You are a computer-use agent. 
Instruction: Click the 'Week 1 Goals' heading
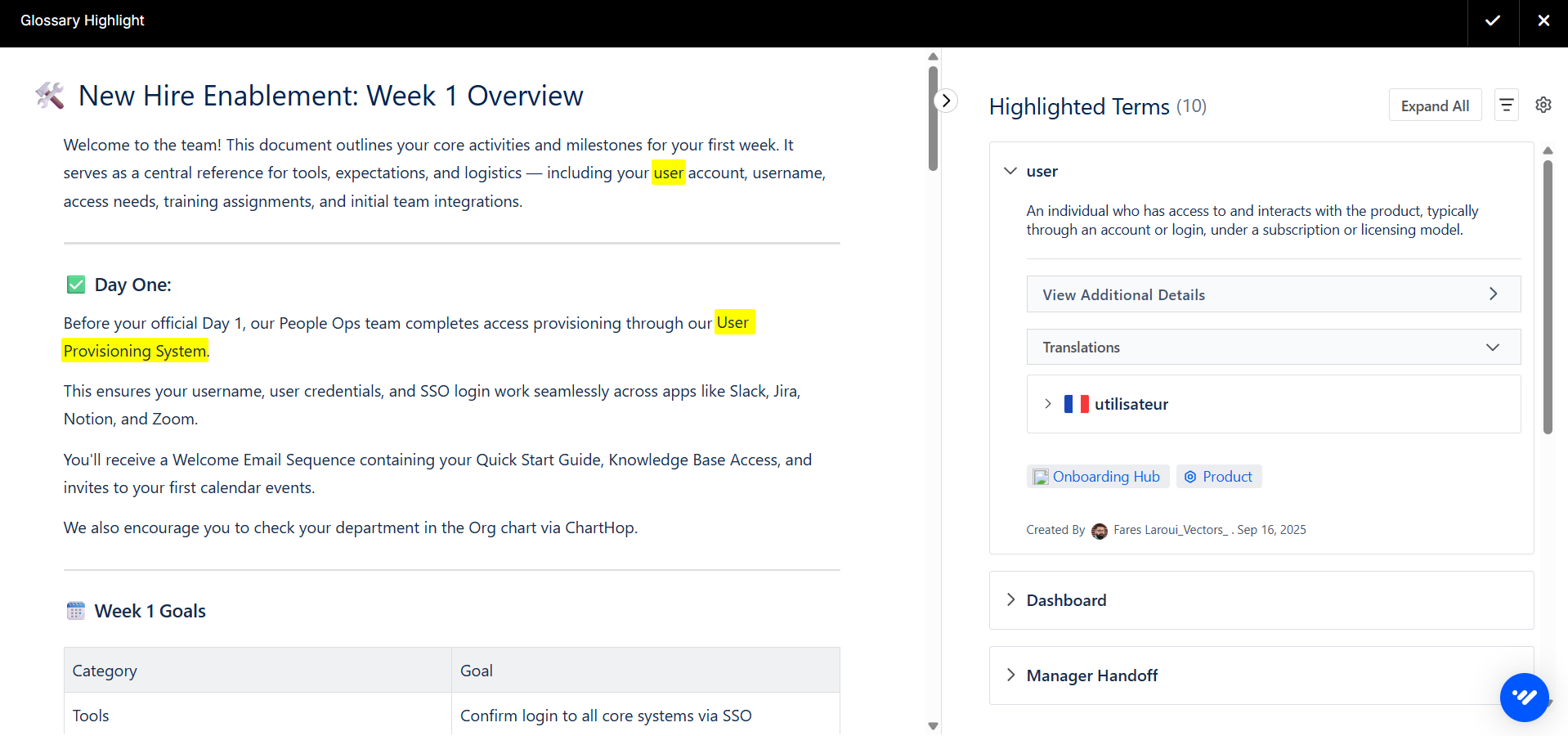(150, 611)
